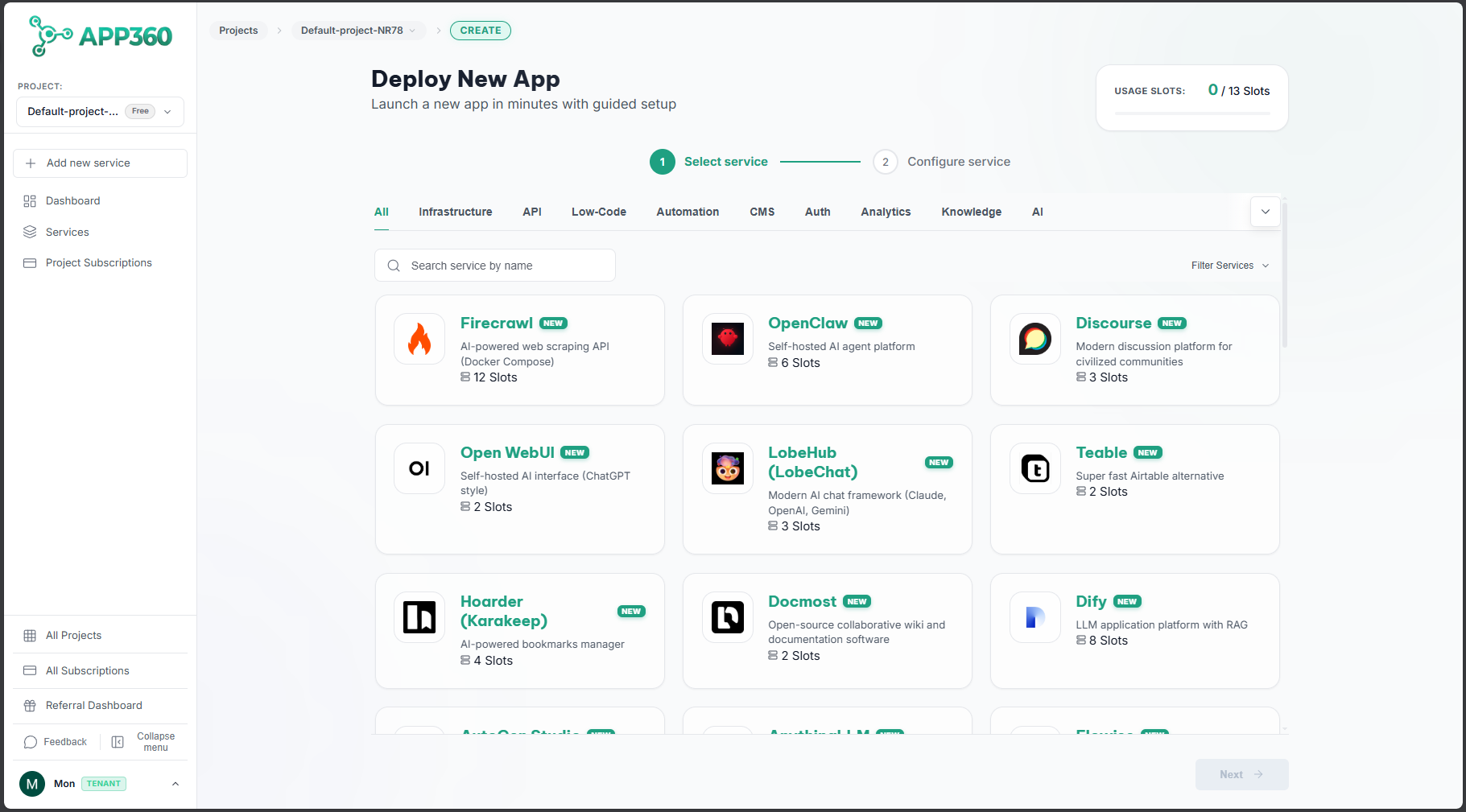Click the Project Subscriptions card icon
Image resolution: width=1466 pixels, height=812 pixels.
pyautogui.click(x=30, y=263)
